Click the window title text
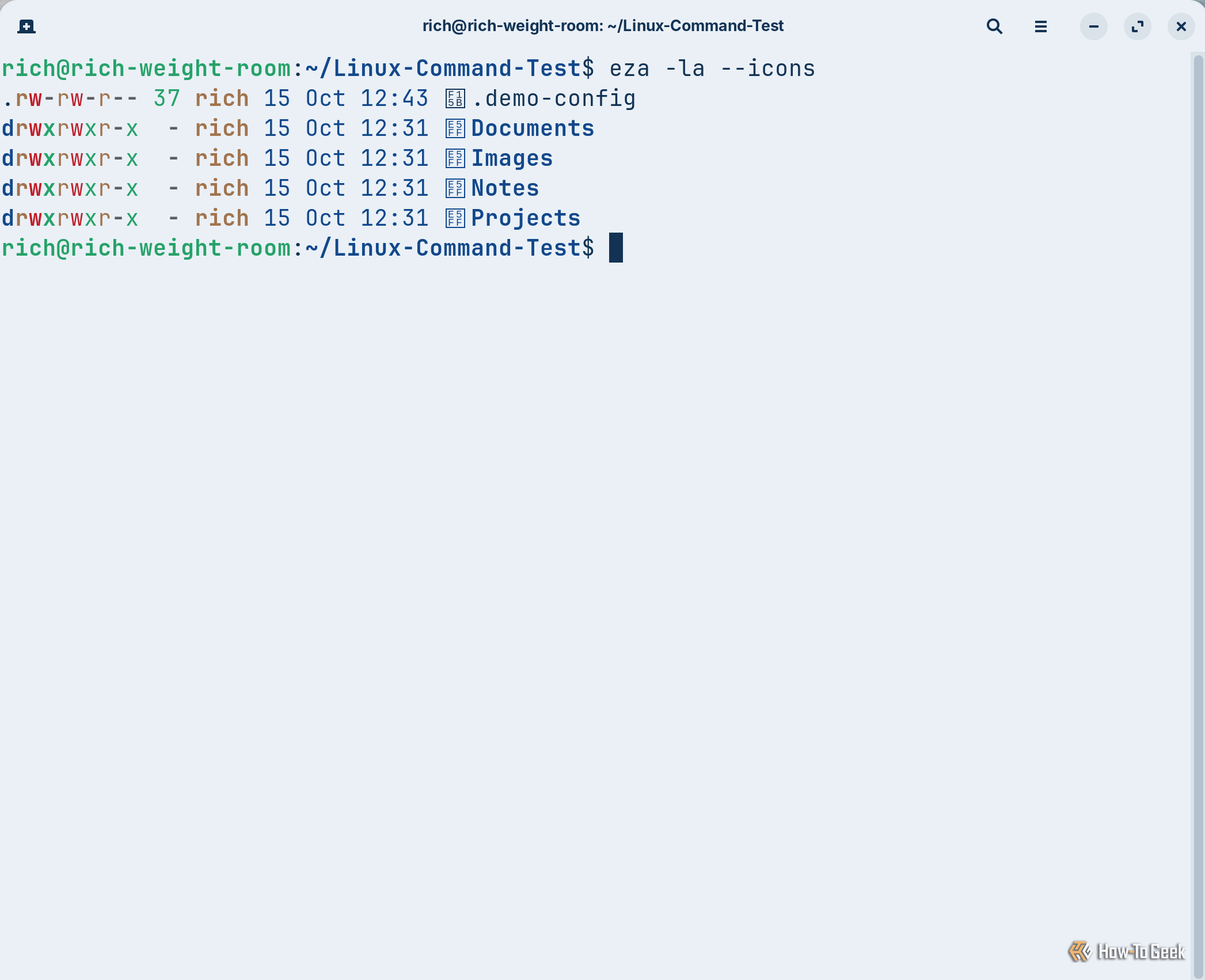Image resolution: width=1205 pixels, height=980 pixels. (x=603, y=26)
